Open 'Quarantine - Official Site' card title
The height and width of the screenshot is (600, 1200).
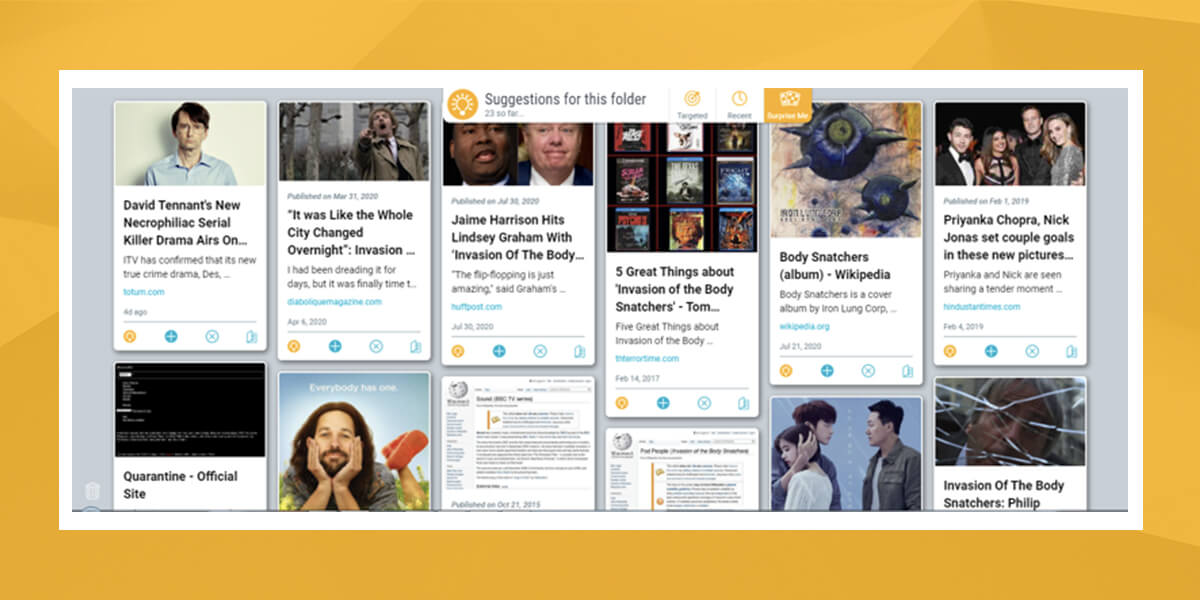pyautogui.click(x=180, y=485)
